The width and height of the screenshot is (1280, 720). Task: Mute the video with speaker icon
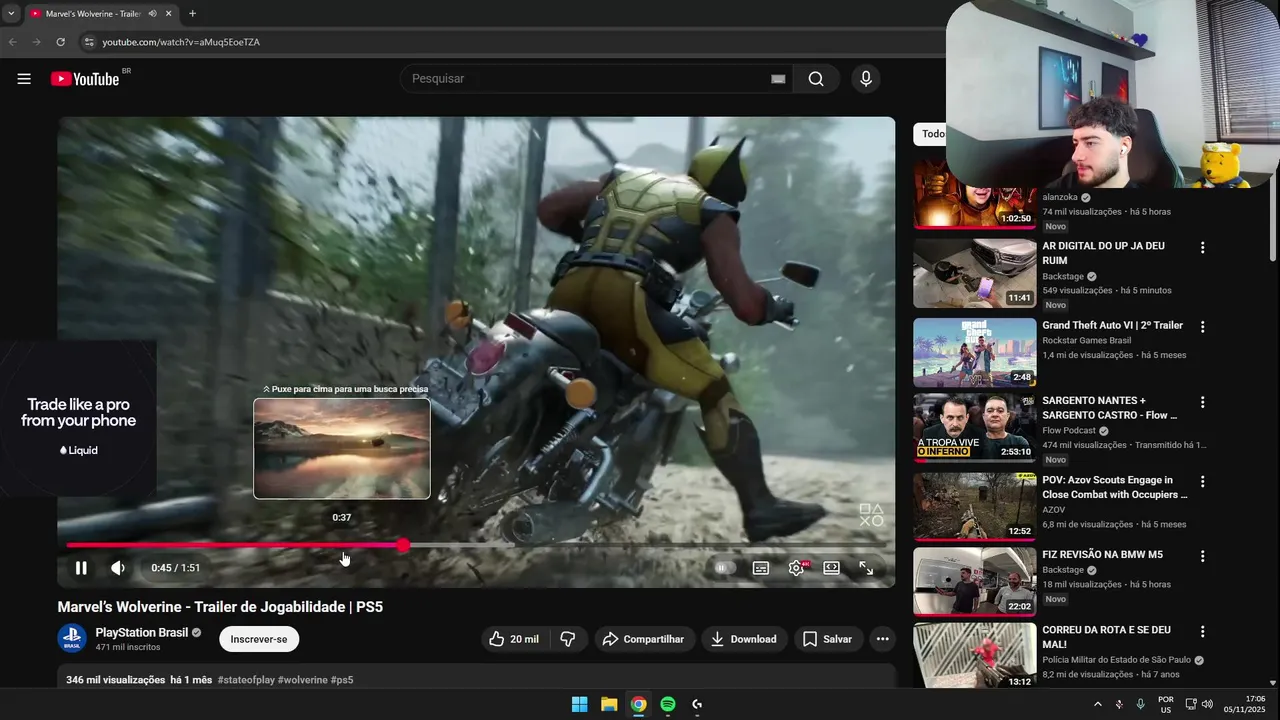click(x=118, y=568)
